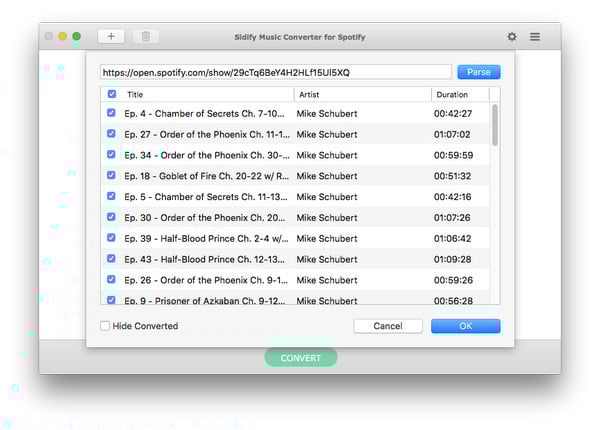Click the yellow minimize window button

(62, 36)
